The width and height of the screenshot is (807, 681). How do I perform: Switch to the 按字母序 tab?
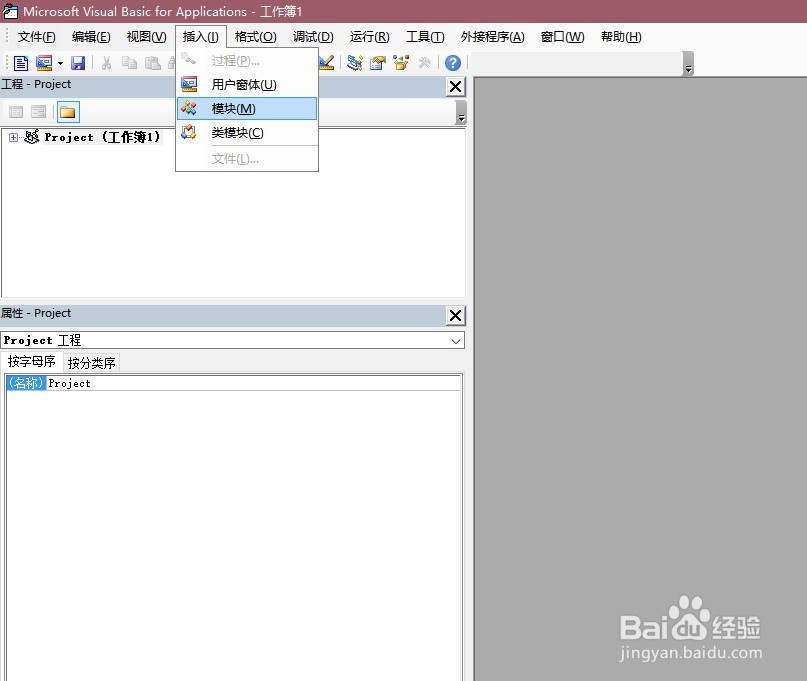tap(32, 362)
